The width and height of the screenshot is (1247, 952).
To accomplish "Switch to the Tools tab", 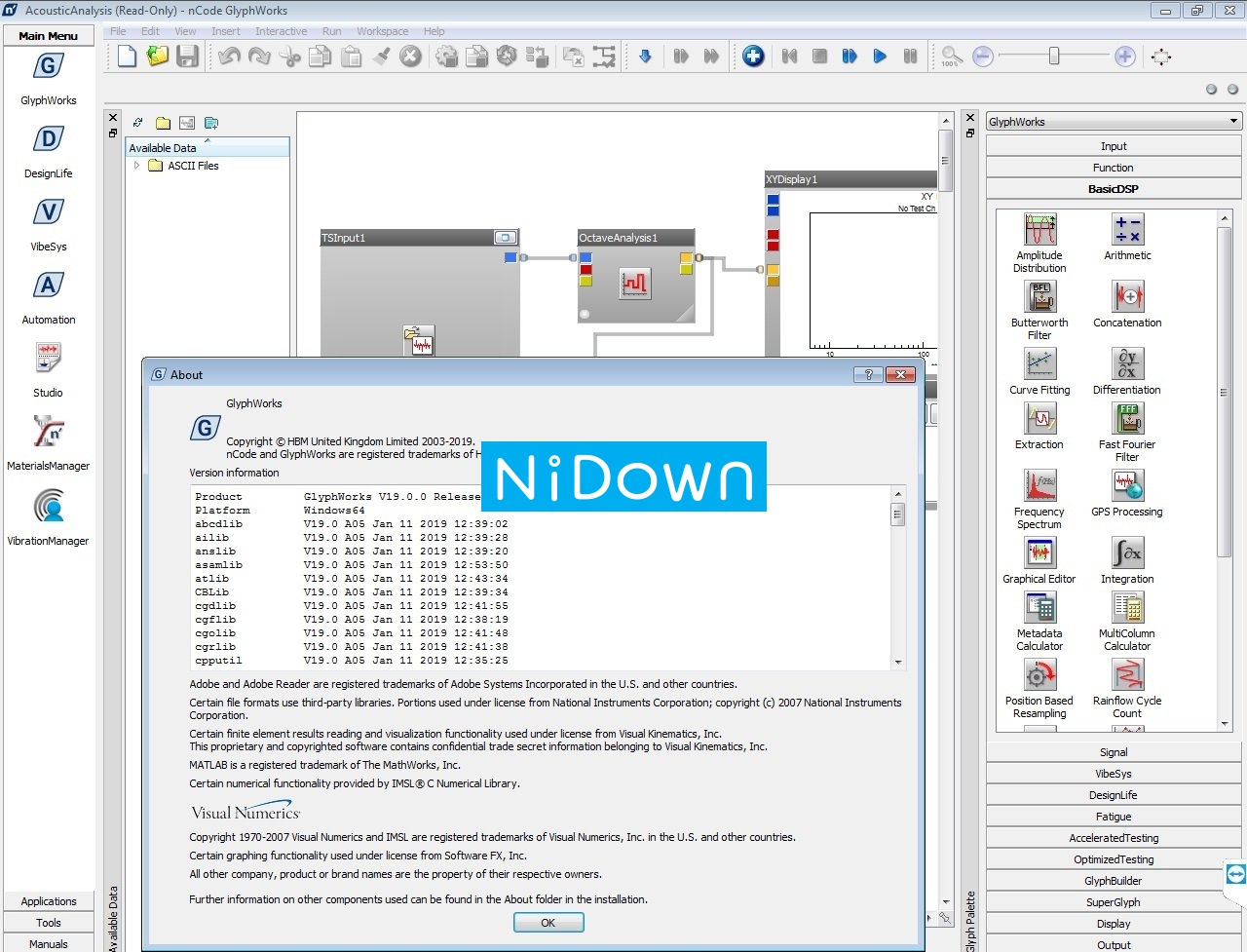I will click(47, 922).
